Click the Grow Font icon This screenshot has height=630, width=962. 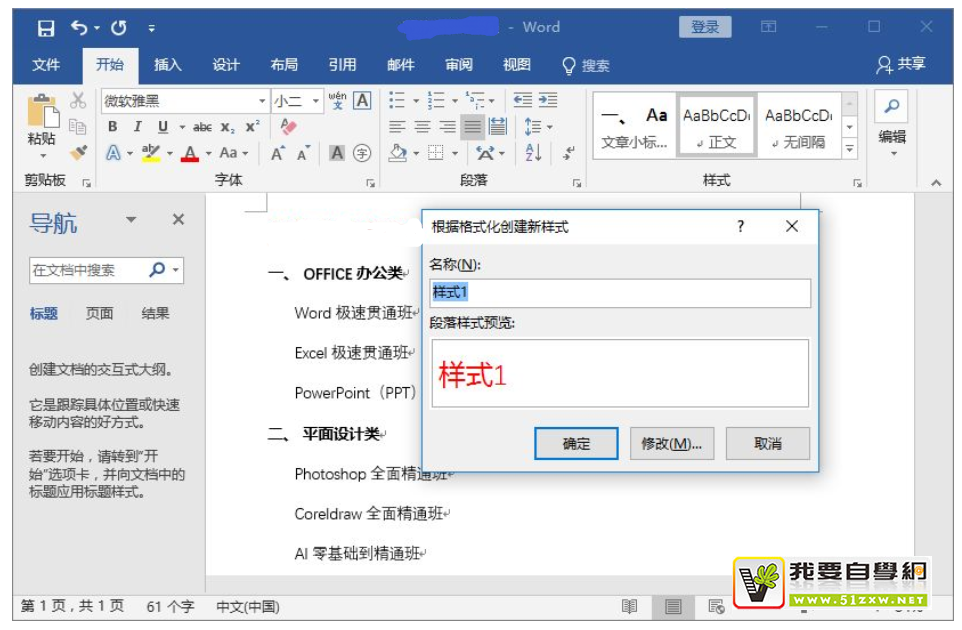tap(277, 153)
